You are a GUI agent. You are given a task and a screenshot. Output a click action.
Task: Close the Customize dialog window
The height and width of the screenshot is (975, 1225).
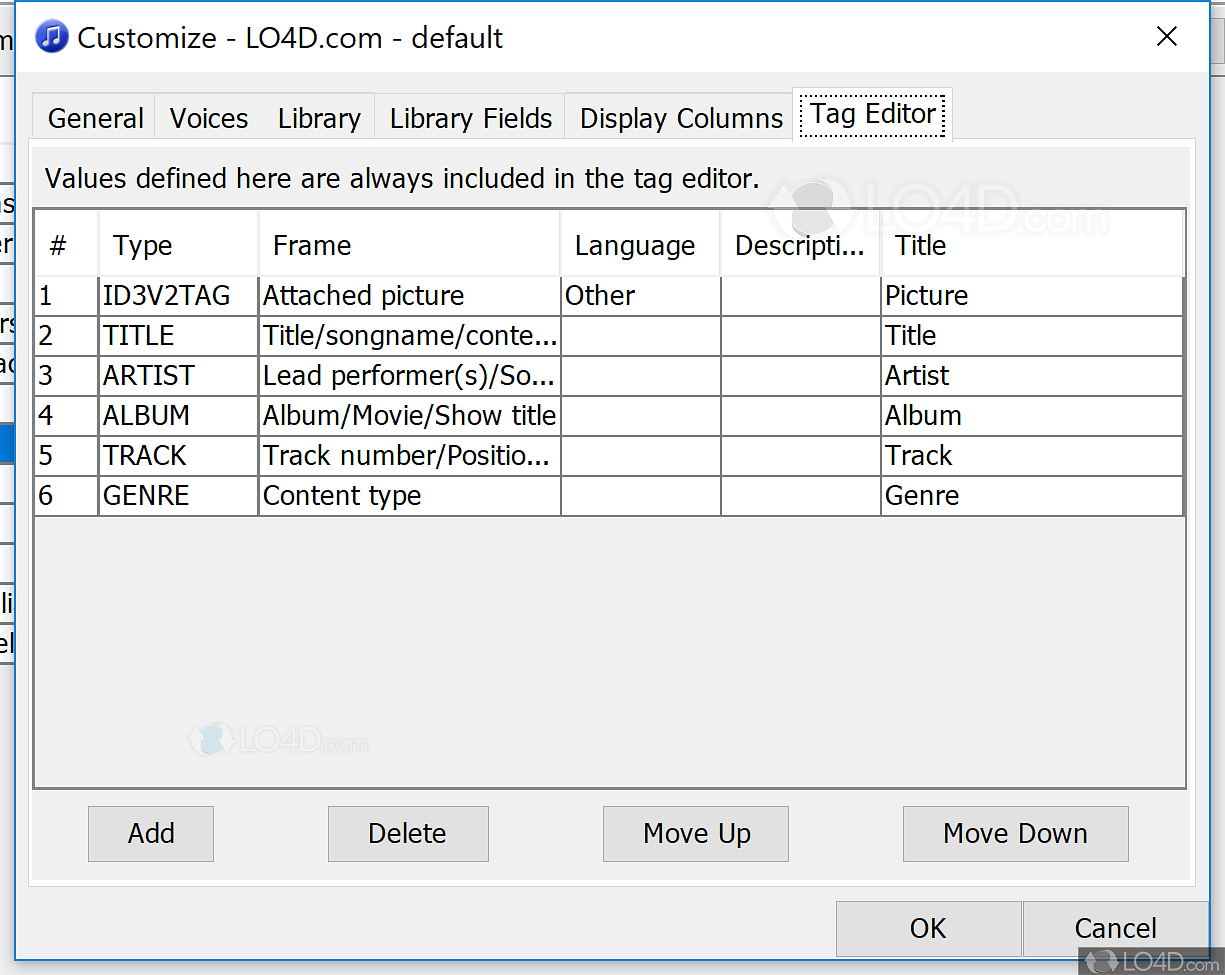click(x=1166, y=37)
